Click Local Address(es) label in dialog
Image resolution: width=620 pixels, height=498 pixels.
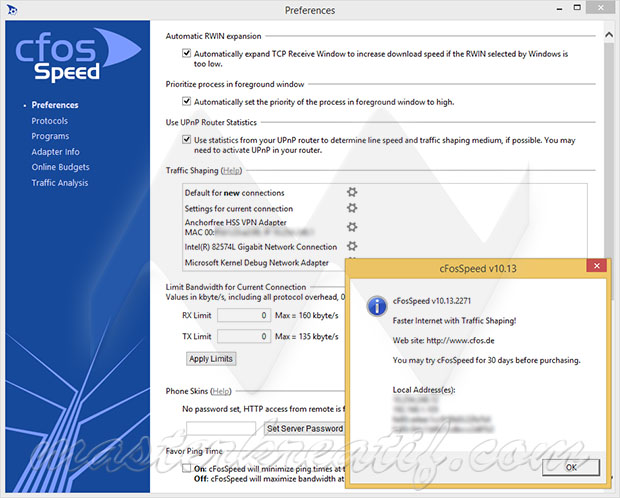click(x=424, y=390)
